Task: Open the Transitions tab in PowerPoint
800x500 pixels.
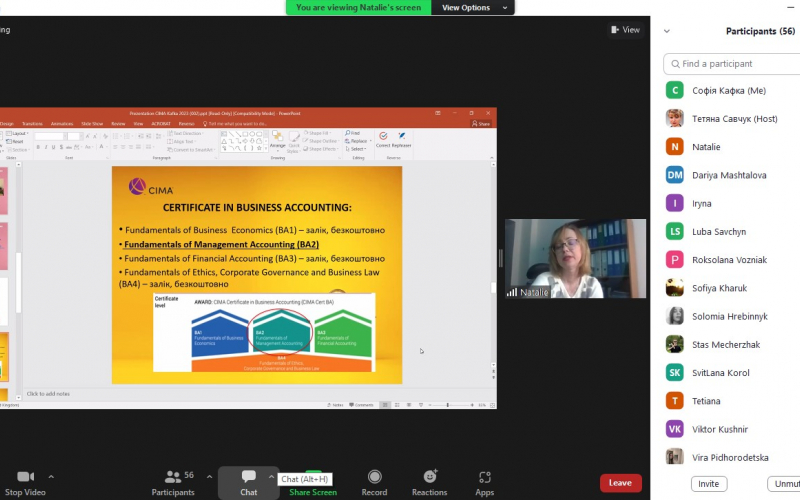Action: click(32, 124)
